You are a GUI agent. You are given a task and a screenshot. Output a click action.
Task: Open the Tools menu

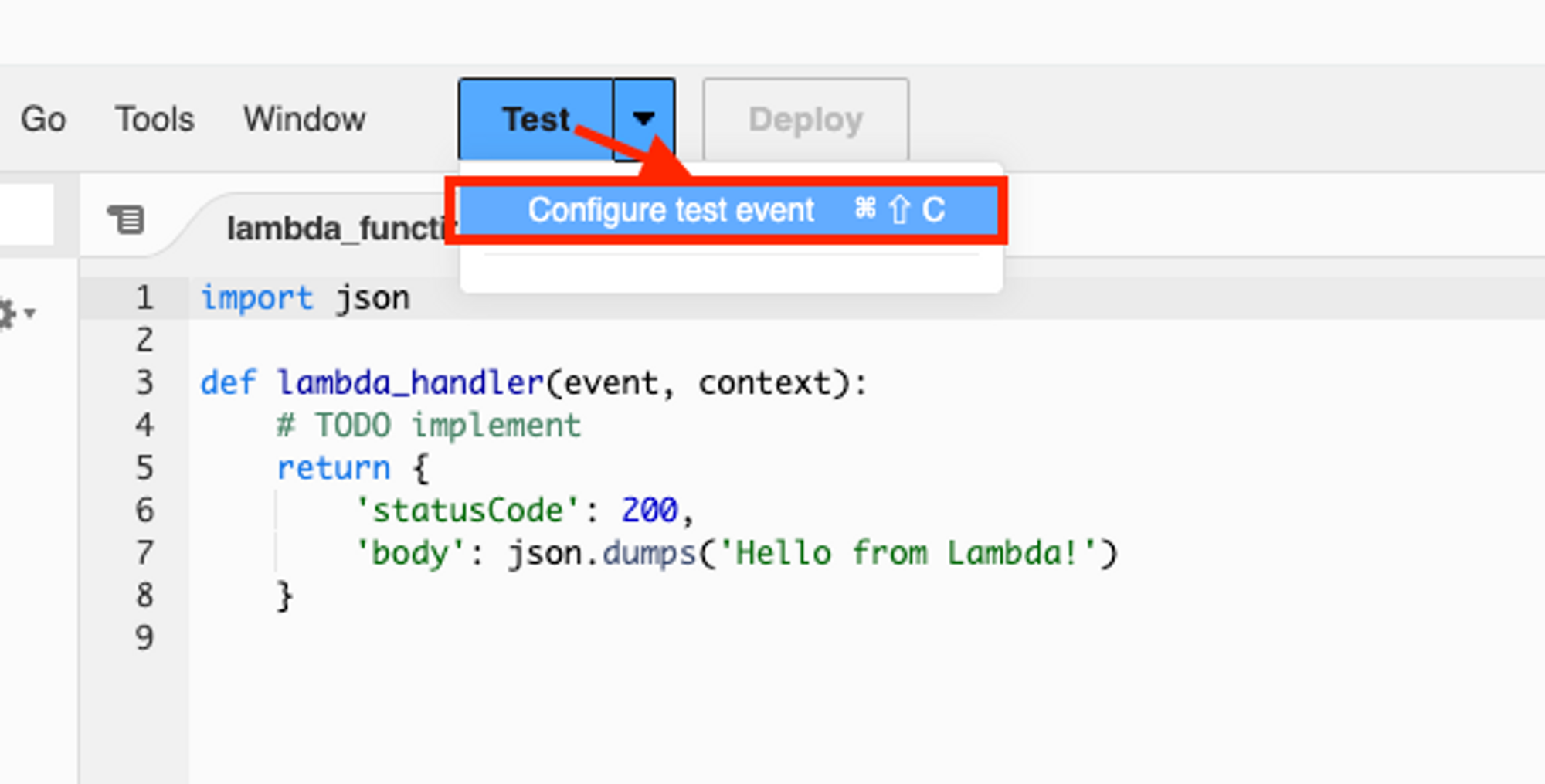point(154,120)
